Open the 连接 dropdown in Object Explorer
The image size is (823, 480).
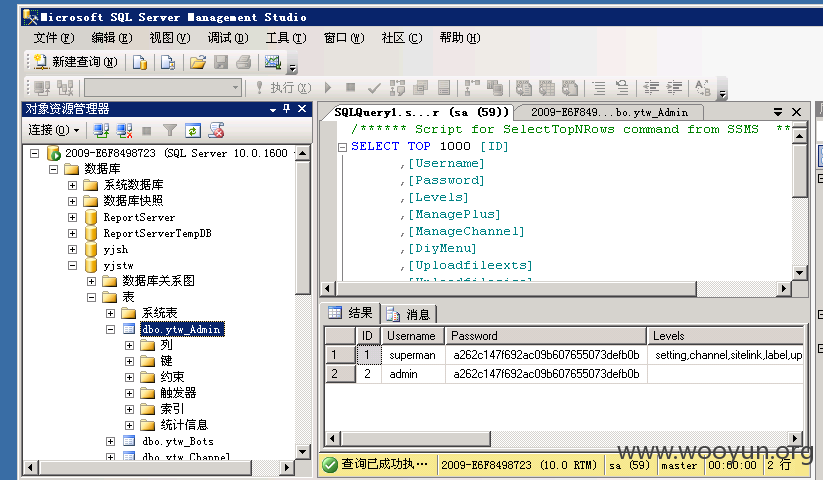click(x=54, y=130)
